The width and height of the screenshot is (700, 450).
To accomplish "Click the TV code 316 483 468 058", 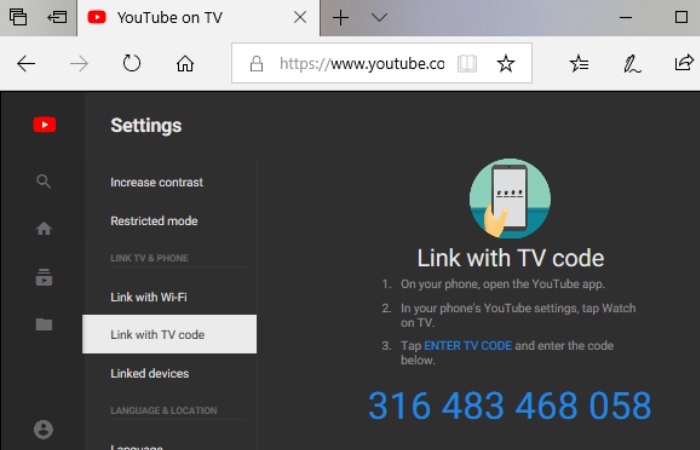I will [510, 406].
